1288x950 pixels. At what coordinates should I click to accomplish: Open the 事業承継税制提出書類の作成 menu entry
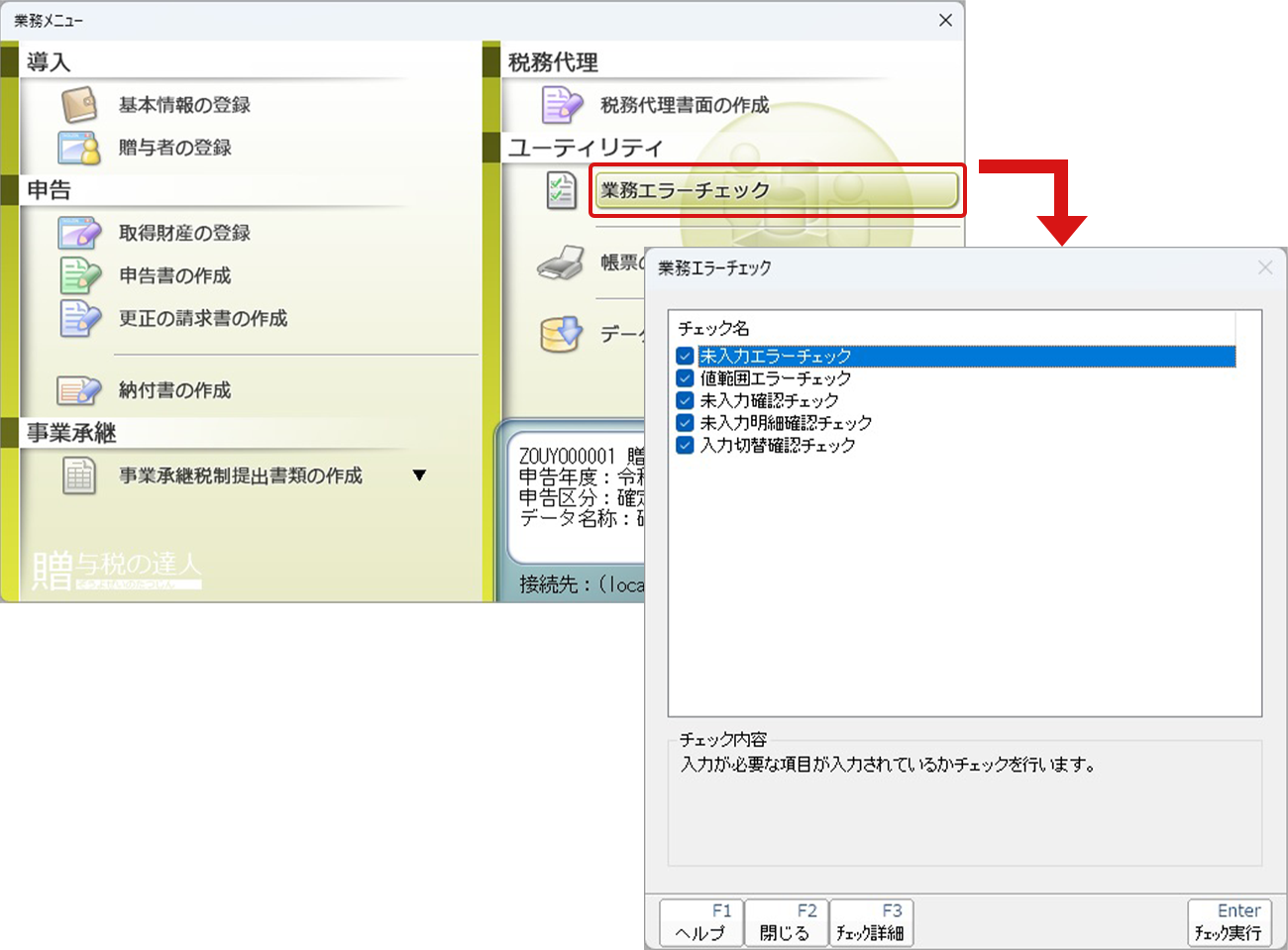[240, 475]
